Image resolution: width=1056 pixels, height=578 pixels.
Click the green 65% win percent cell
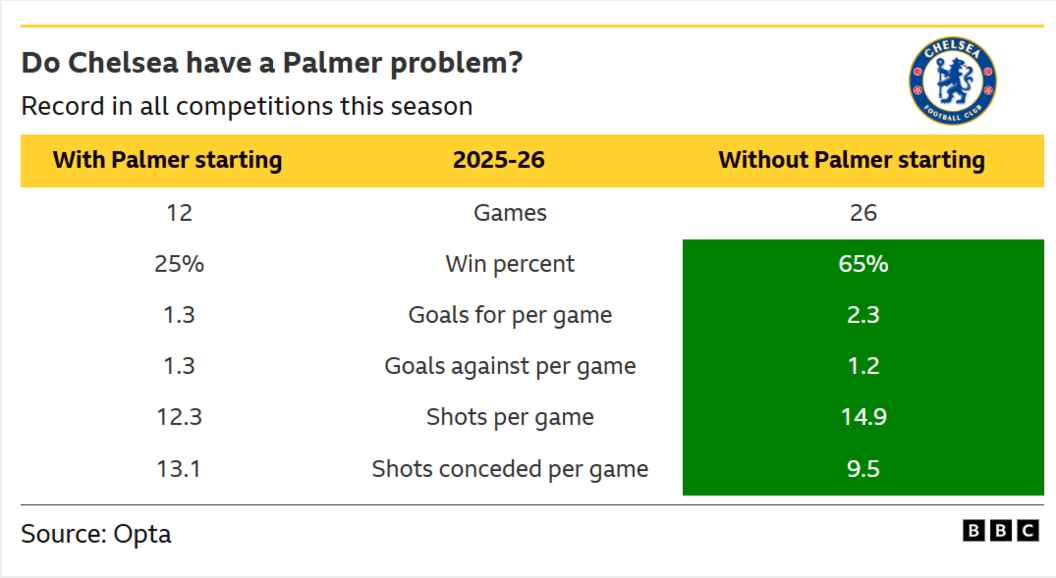click(862, 264)
